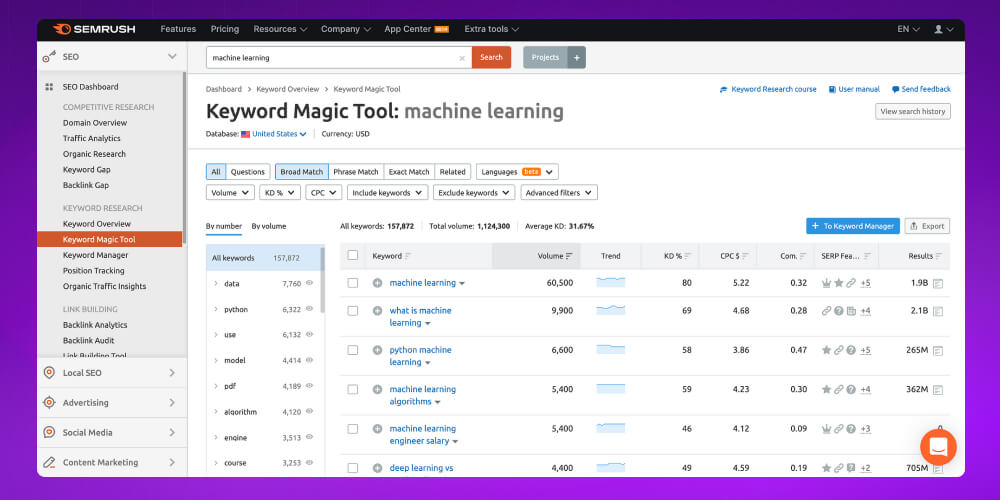Sort by CPC $ column icon
This screenshot has height=500, width=1000.
coord(745,256)
